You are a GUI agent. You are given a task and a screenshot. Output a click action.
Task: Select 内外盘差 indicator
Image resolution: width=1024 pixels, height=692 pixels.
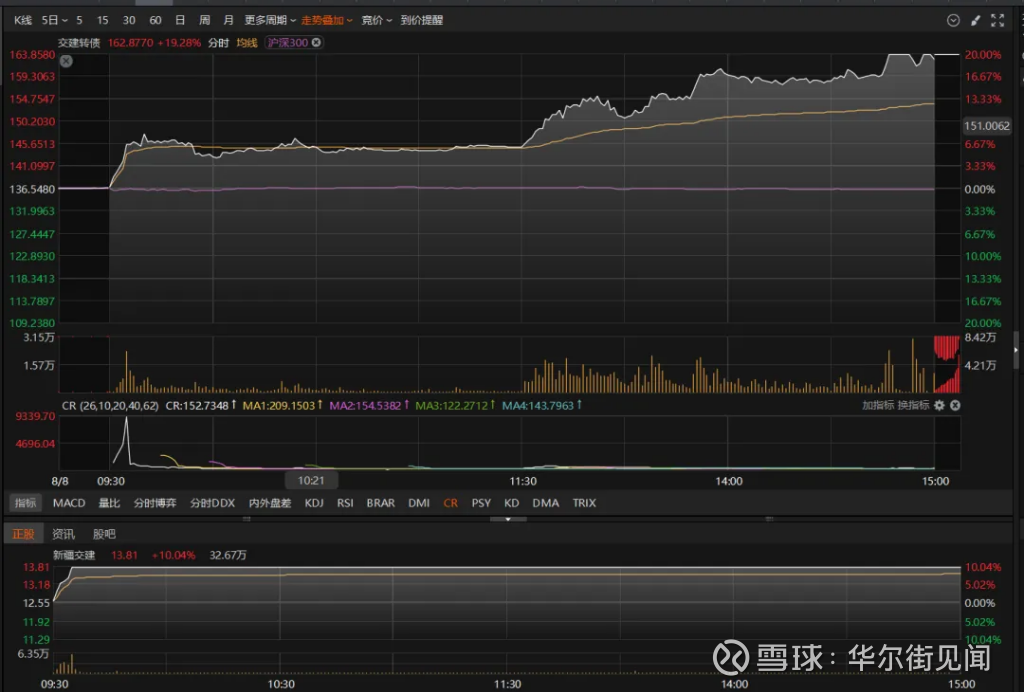tap(270, 503)
